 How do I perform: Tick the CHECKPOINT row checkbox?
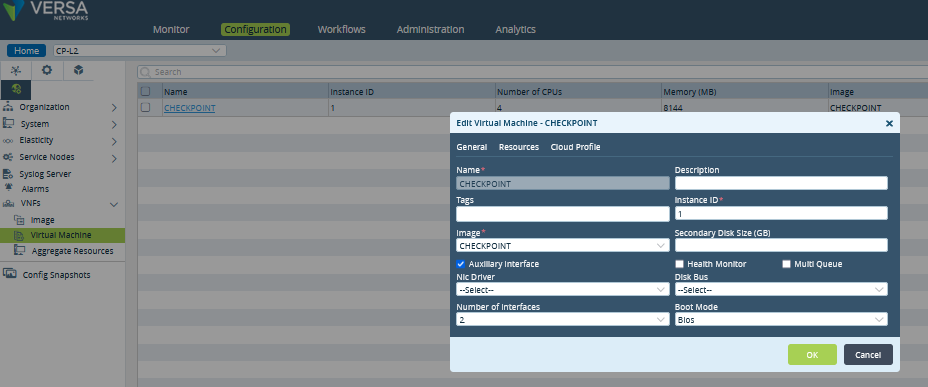[x=146, y=107]
